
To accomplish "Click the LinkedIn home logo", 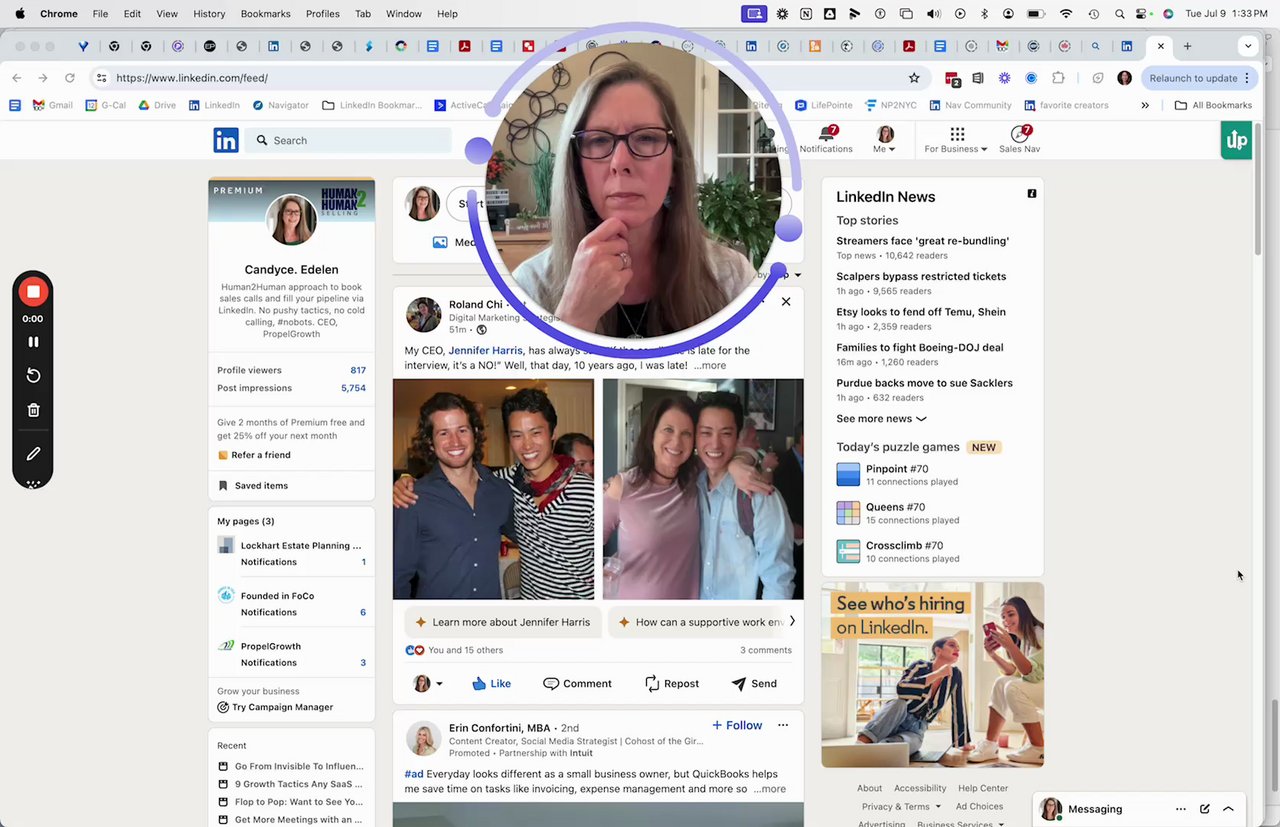I will pyautogui.click(x=226, y=140).
